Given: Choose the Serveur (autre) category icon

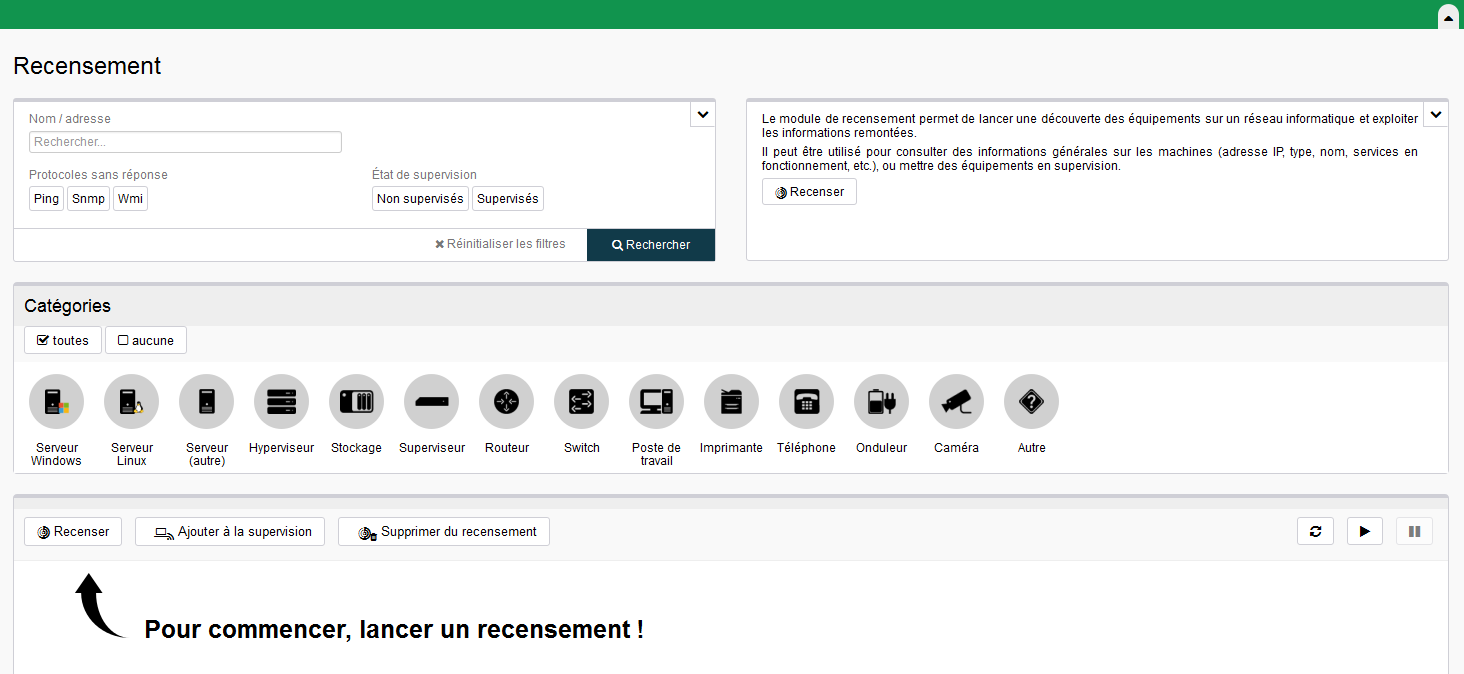Looking at the screenshot, I should tap(206, 402).
